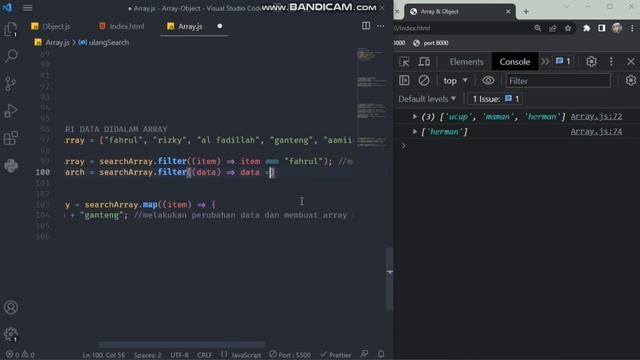
Task: Switch to Index.html editor tab
Action: click(x=121, y=26)
